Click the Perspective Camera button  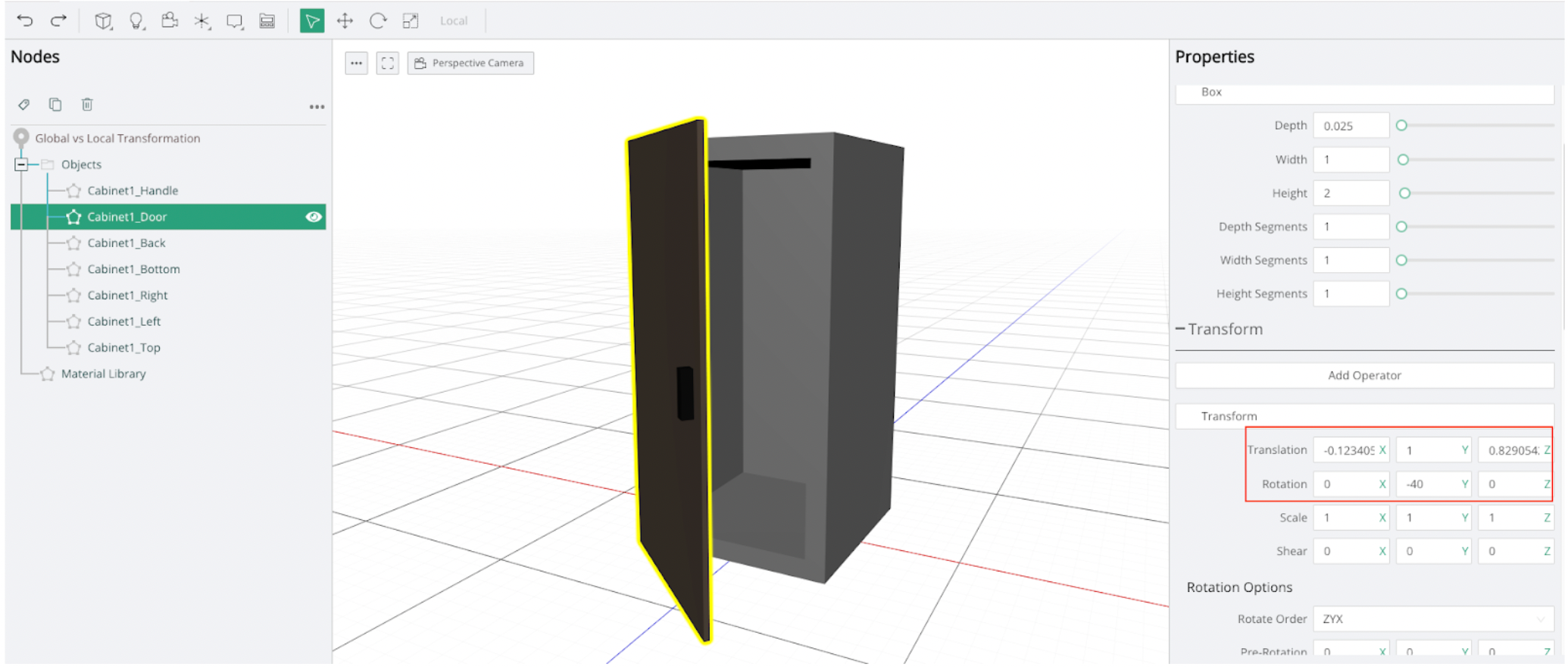(x=470, y=63)
